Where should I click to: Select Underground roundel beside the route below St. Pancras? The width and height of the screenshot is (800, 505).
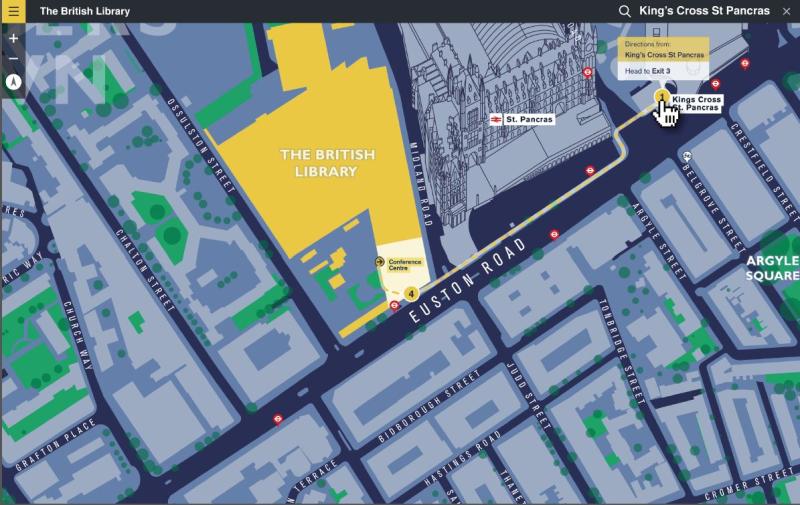[x=590, y=170]
